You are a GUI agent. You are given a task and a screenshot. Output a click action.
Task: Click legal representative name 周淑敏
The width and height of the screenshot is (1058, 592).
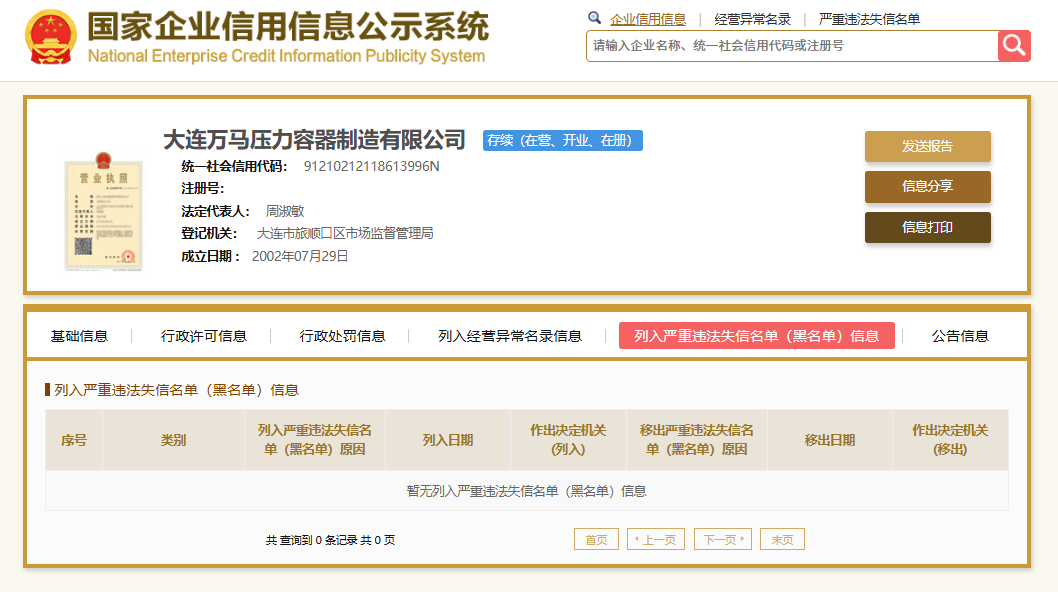coord(285,211)
